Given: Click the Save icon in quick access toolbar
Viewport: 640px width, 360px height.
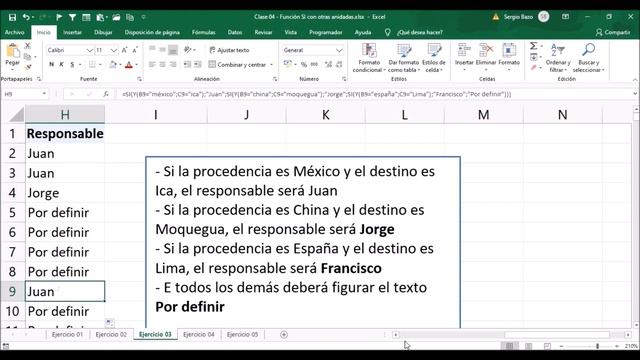Looking at the screenshot, I should pos(12,17).
